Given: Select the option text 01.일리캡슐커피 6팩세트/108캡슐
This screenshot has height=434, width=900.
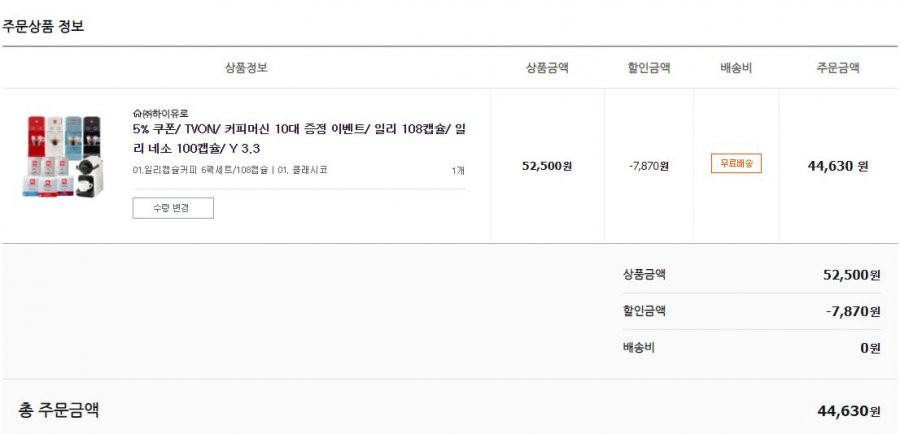Looking at the screenshot, I should pyautogui.click(x=200, y=170).
